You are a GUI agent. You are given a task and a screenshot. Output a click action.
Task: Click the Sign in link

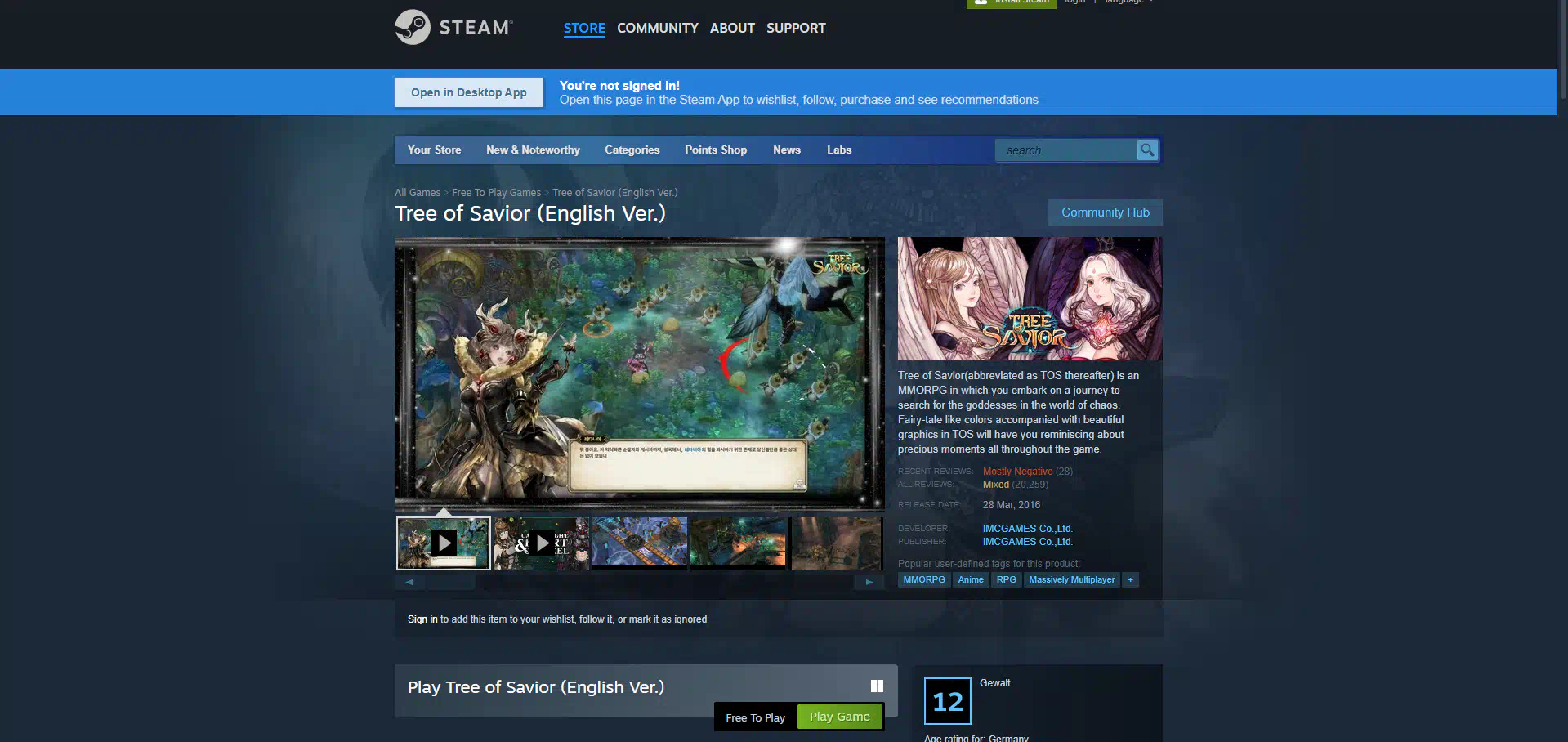click(x=422, y=619)
